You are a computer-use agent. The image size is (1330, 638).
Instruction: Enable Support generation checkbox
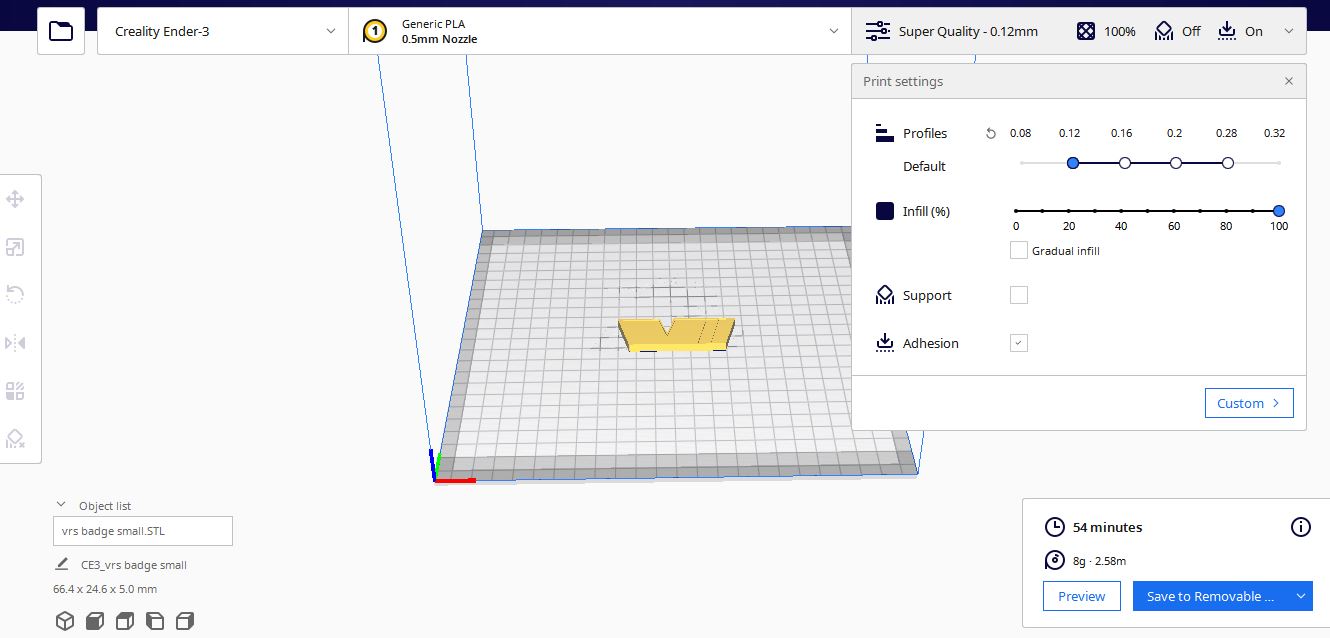1018,294
